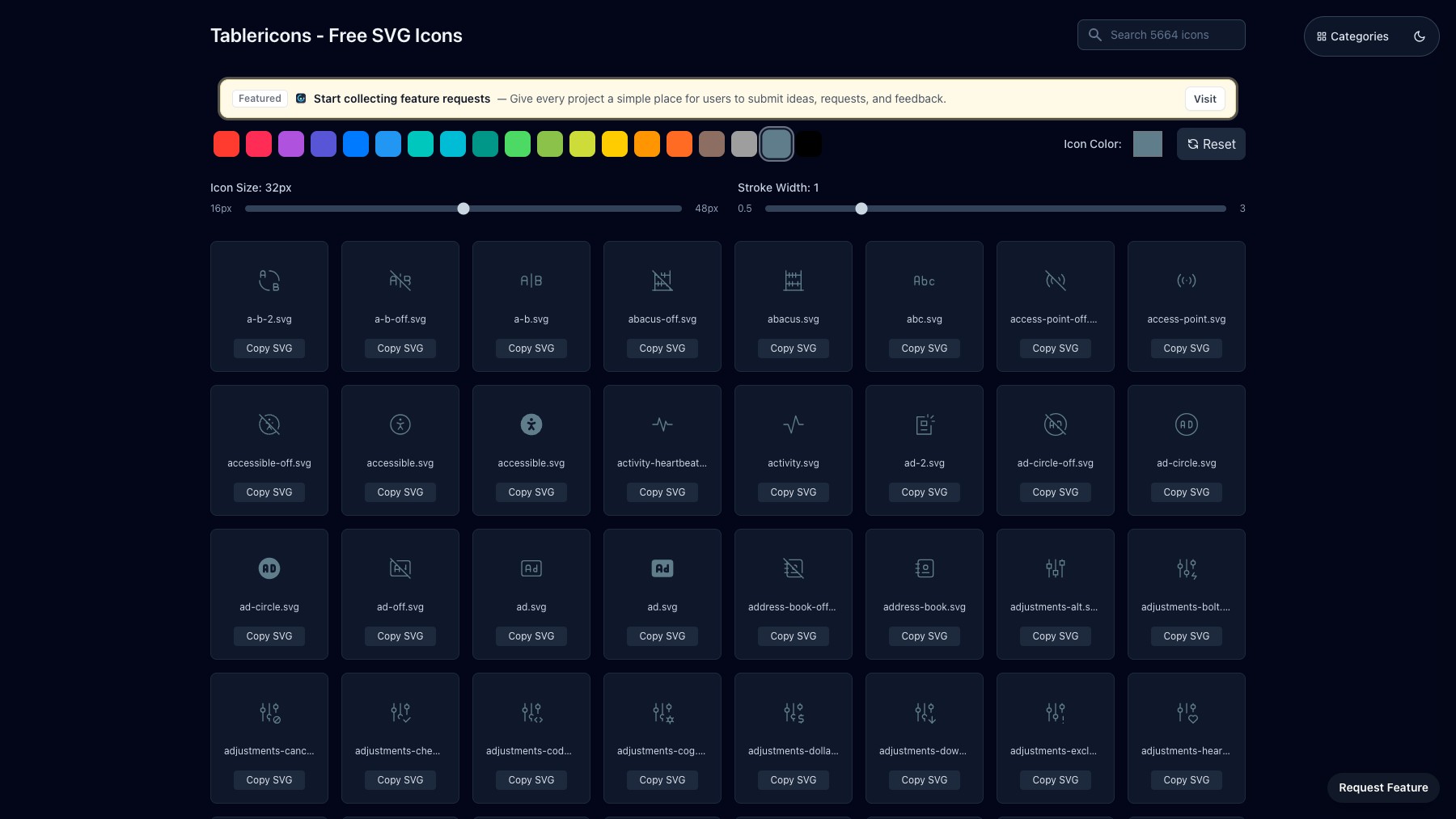The image size is (1456, 819).
Task: Select the ad-circle-off icon
Action: point(1056,424)
